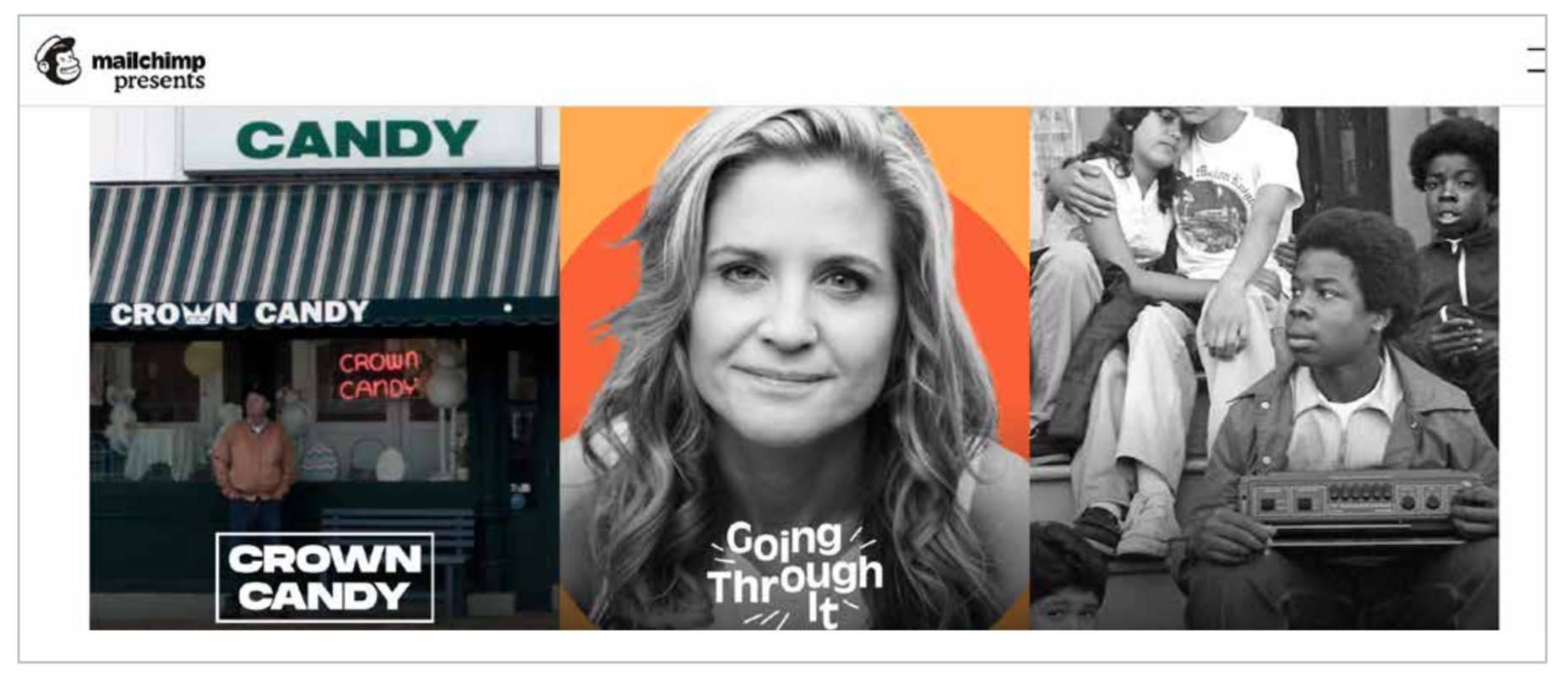Open the hamburger menu at top right
Viewport: 1568px width, 683px height.
point(1536,60)
